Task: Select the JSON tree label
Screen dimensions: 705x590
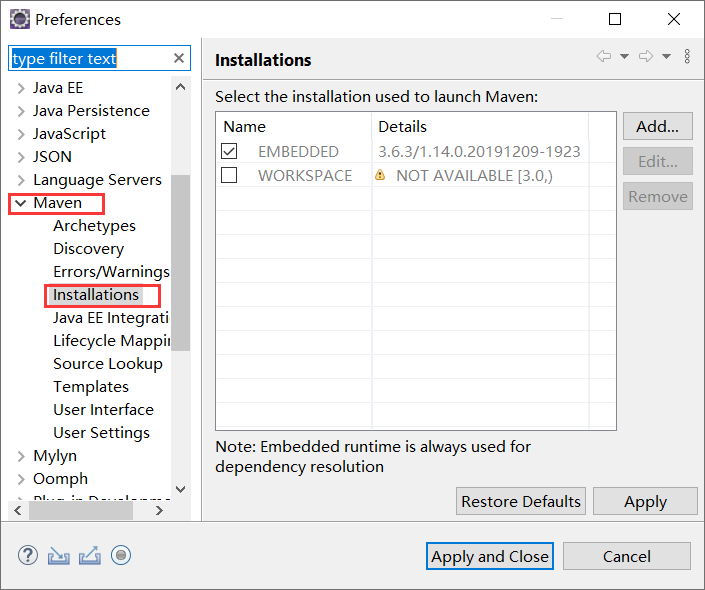Action: tap(52, 156)
